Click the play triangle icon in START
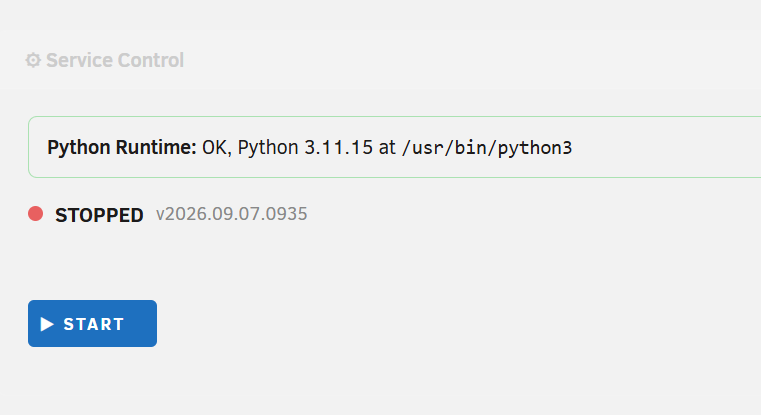Image resolution: width=761 pixels, height=415 pixels. 47,324
